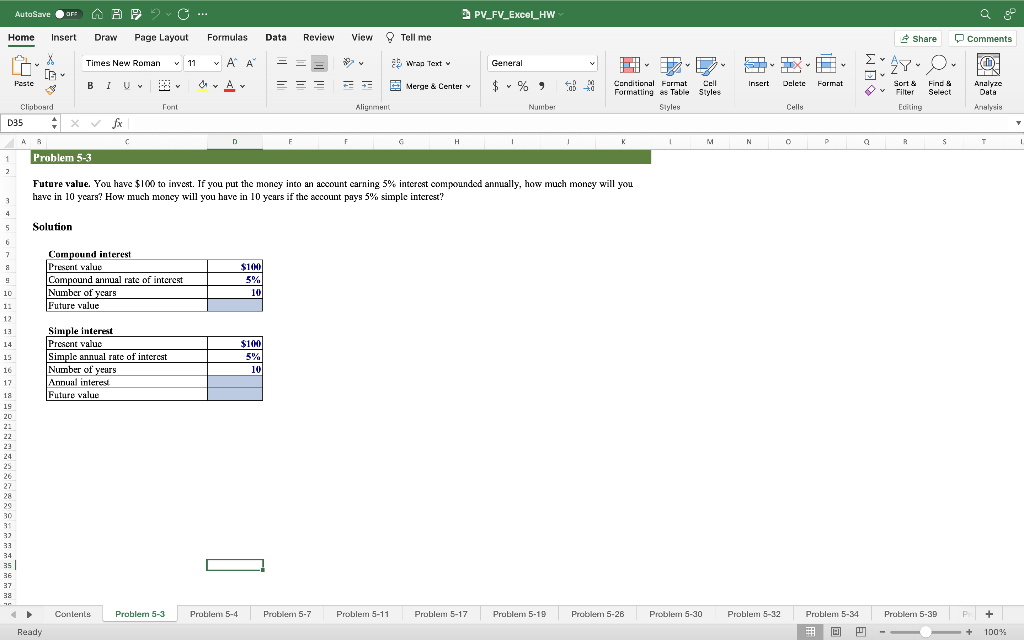The image size is (1024, 640).
Task: Increase font size with the larger A icon
Action: click(x=232, y=63)
